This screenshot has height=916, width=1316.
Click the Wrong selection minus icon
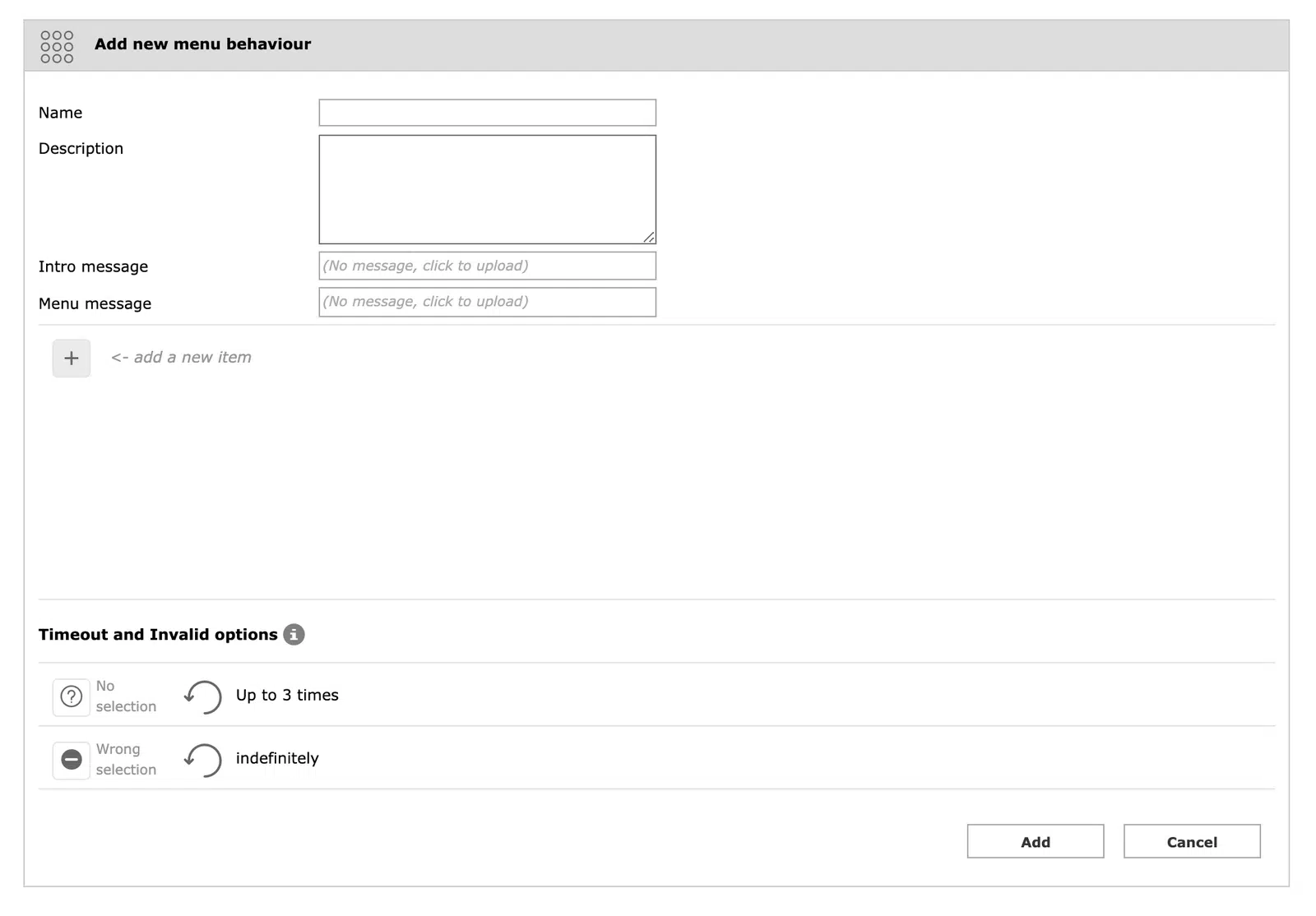[72, 760]
